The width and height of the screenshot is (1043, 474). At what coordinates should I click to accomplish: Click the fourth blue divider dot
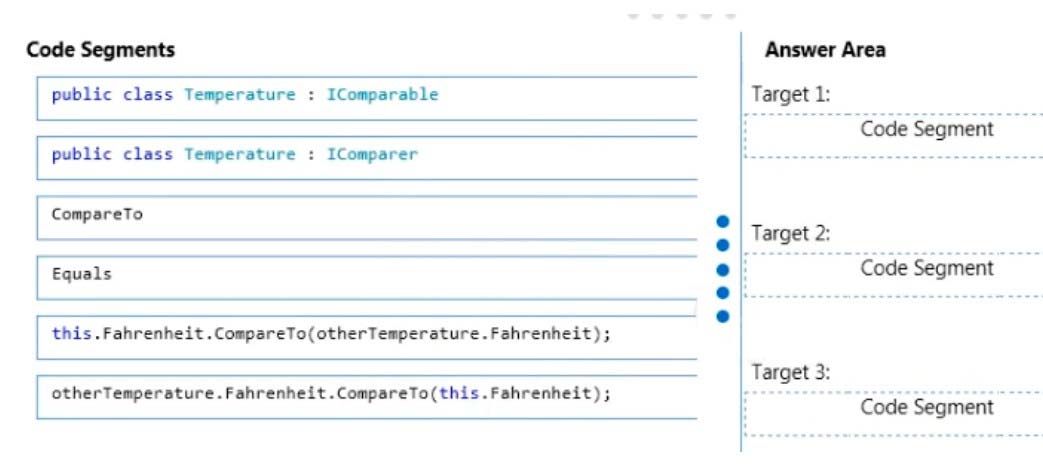[x=723, y=293]
